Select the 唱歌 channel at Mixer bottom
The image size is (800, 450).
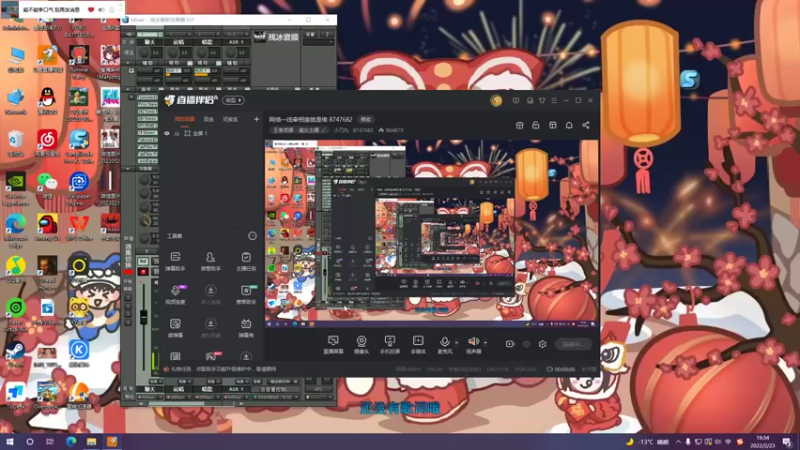[x=207, y=389]
